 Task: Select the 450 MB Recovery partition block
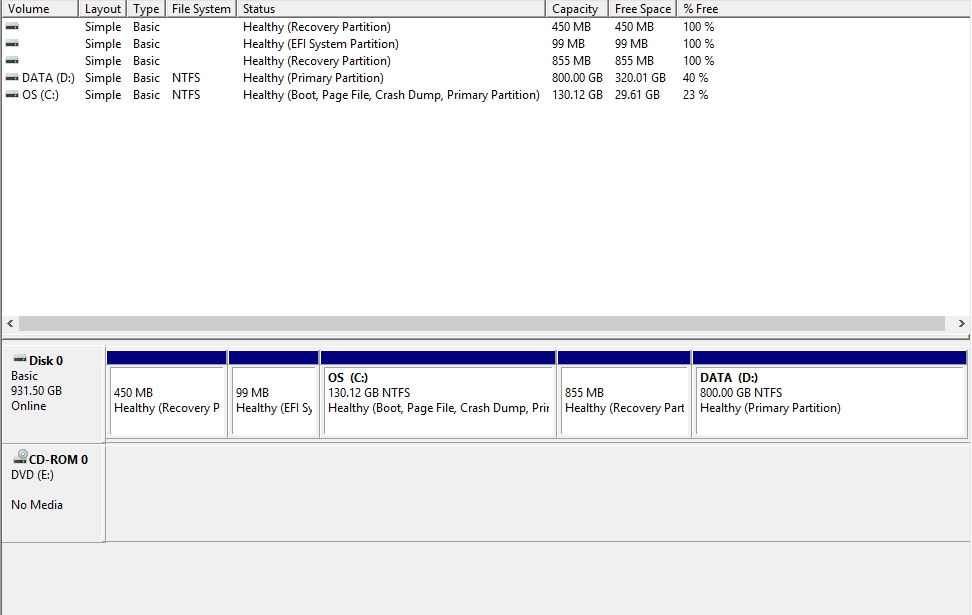tap(167, 394)
